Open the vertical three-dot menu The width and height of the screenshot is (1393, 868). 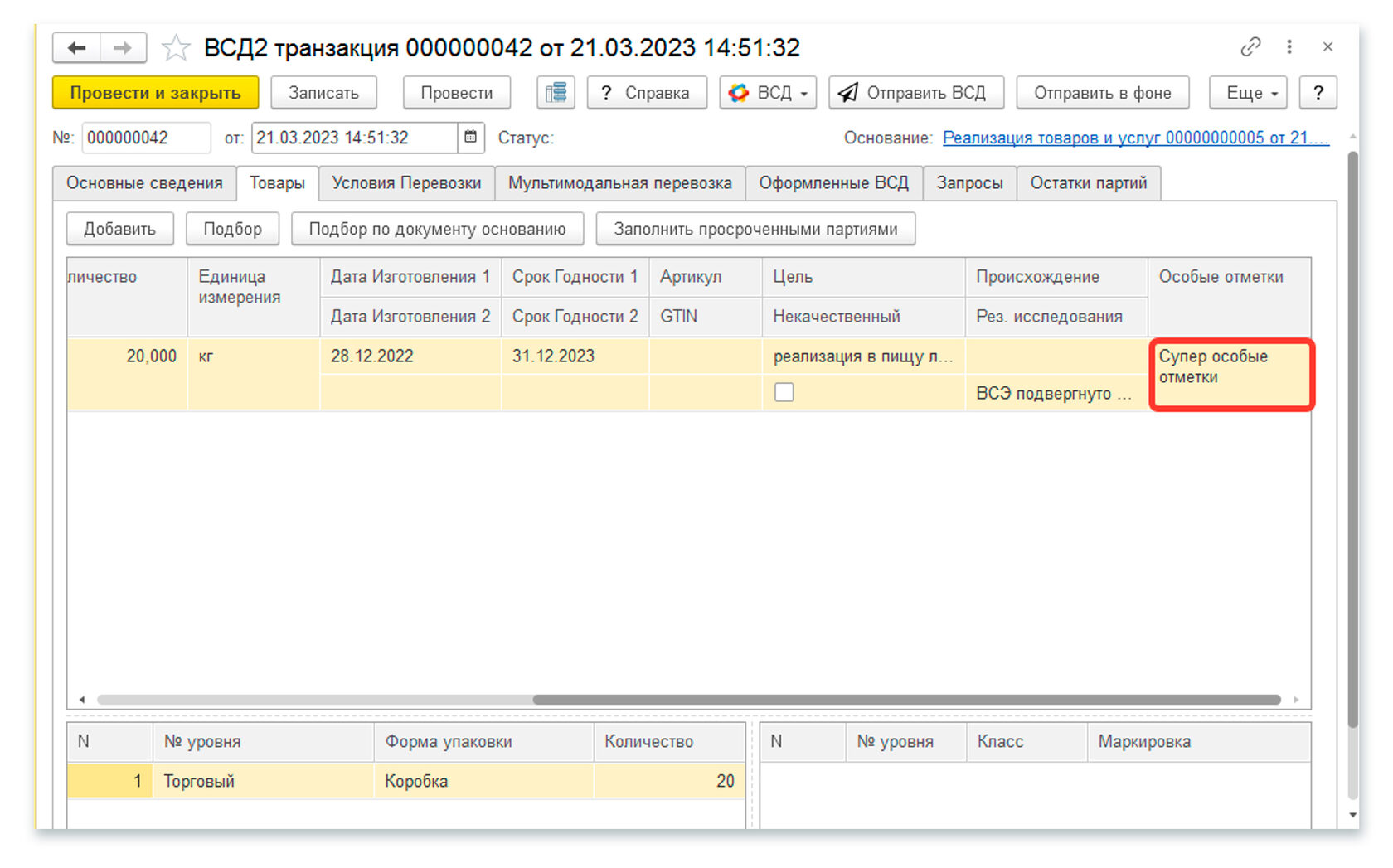1289,47
